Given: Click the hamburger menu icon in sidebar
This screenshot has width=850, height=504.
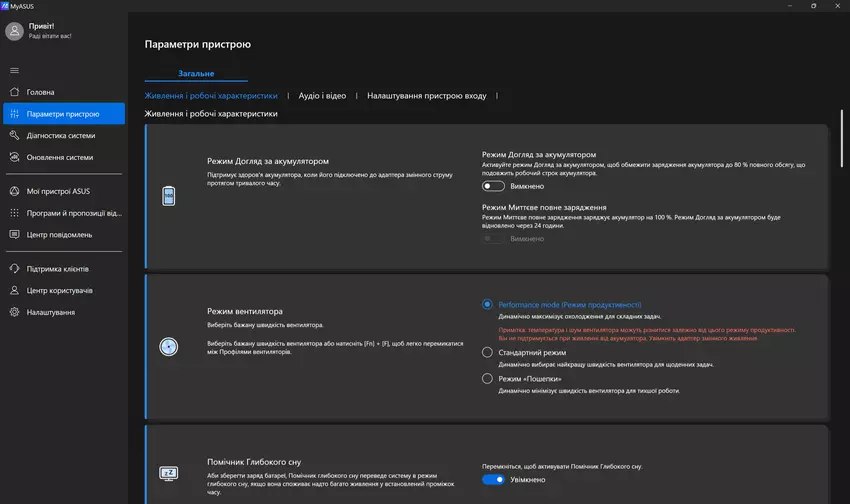Looking at the screenshot, I should [x=14, y=70].
